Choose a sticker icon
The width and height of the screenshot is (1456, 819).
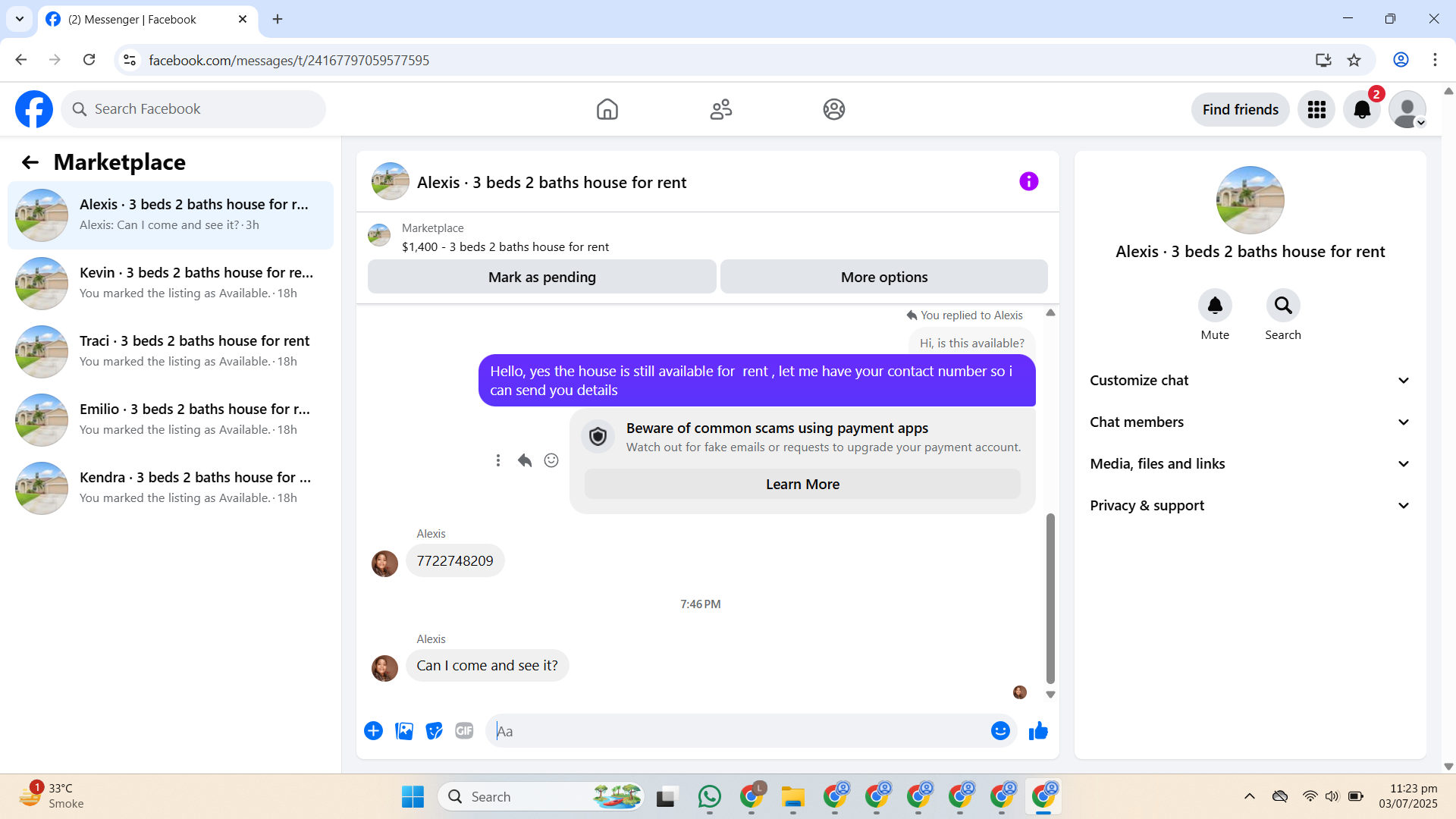pyautogui.click(x=434, y=731)
